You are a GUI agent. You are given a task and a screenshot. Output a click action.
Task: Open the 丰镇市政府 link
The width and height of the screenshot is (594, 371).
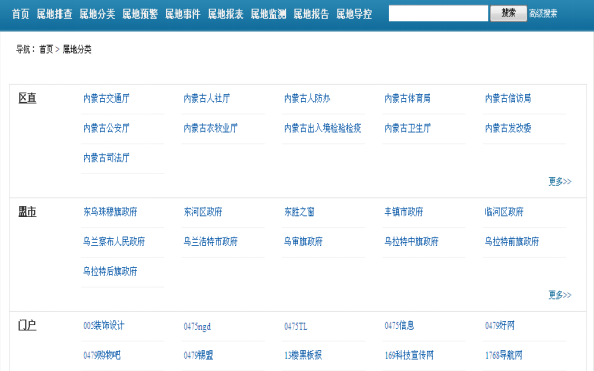pos(404,211)
